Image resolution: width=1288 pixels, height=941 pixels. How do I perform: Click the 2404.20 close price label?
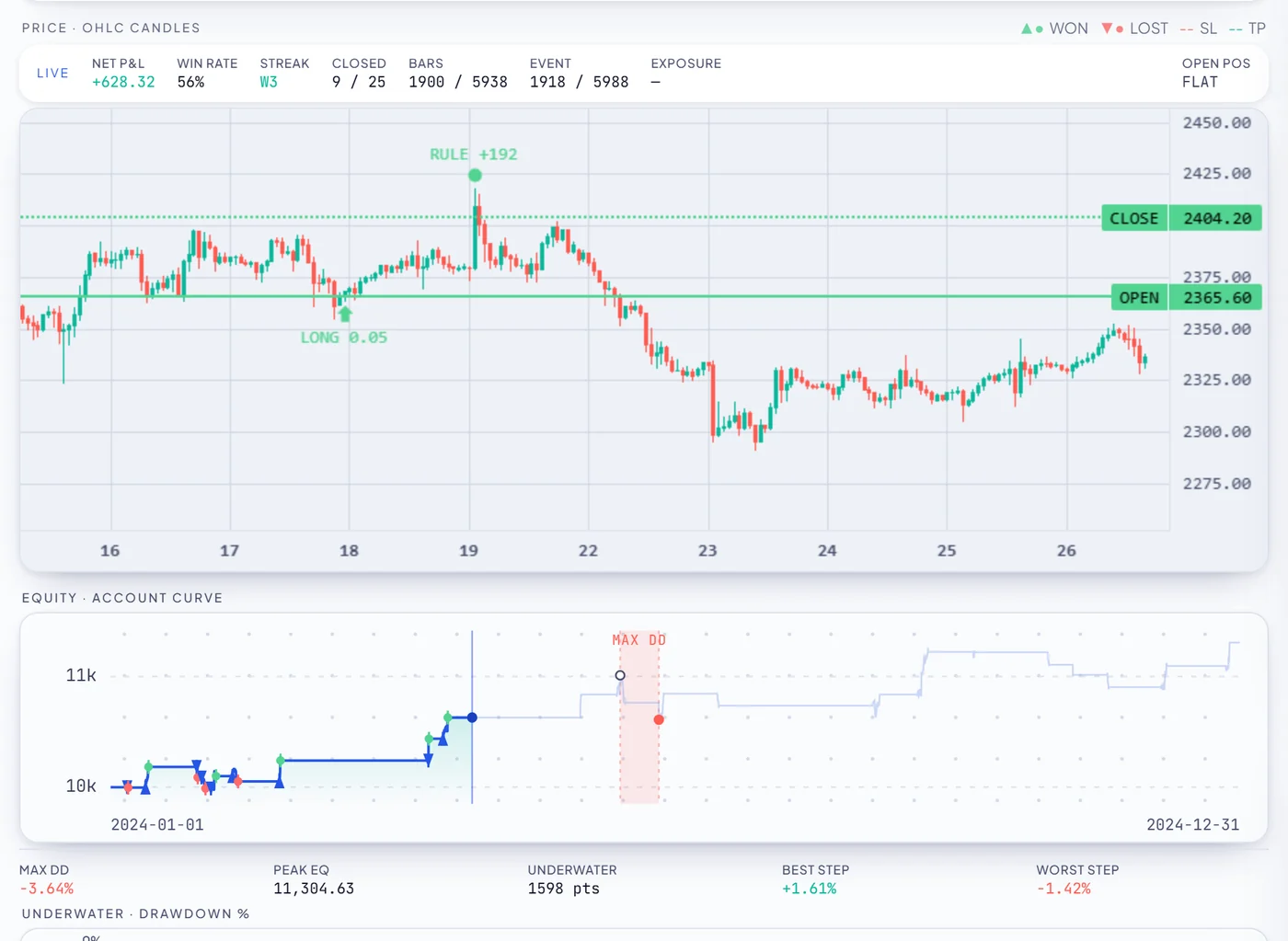point(1216,218)
